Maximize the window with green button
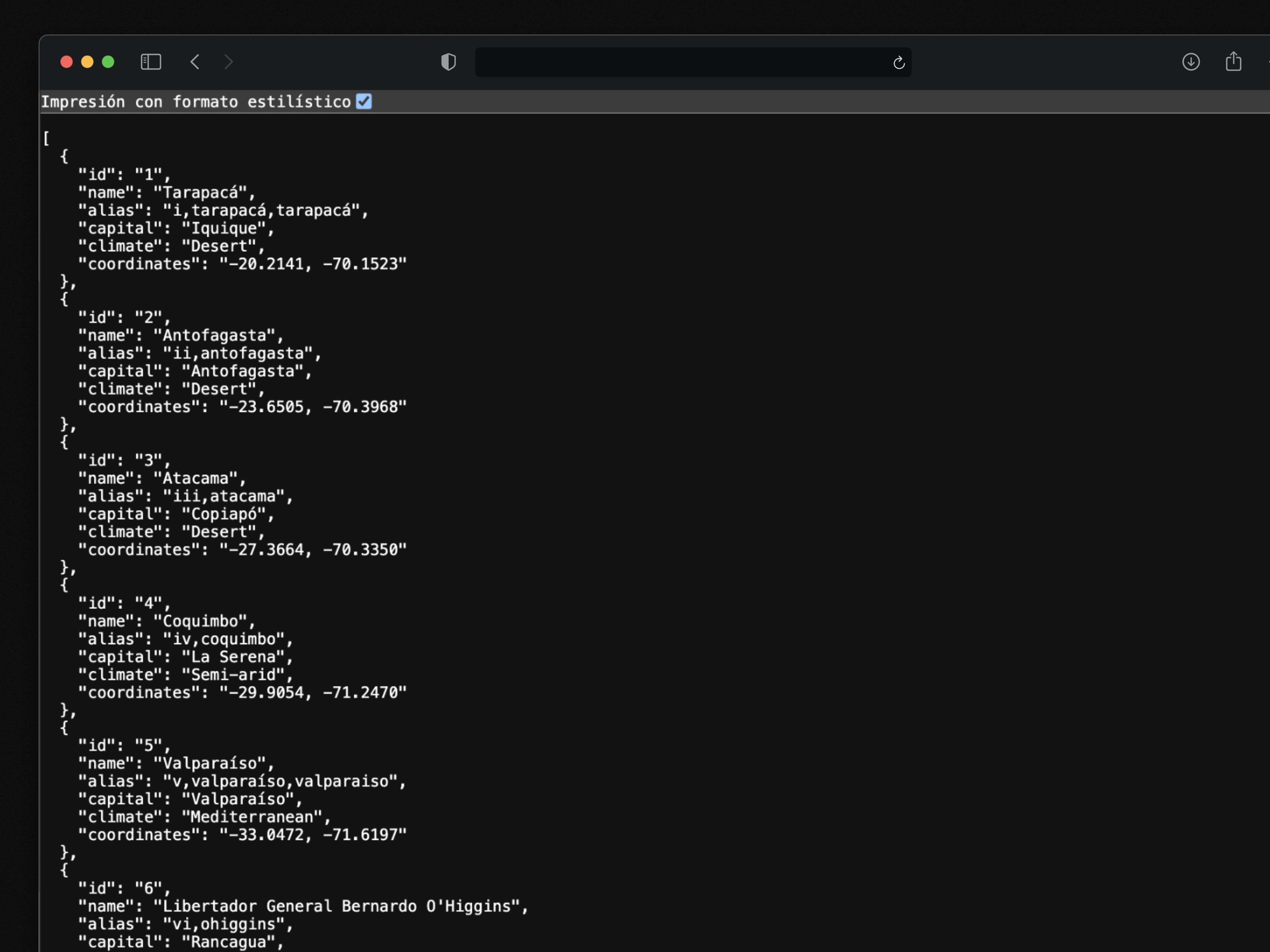This screenshot has height=952, width=1270. tap(108, 62)
